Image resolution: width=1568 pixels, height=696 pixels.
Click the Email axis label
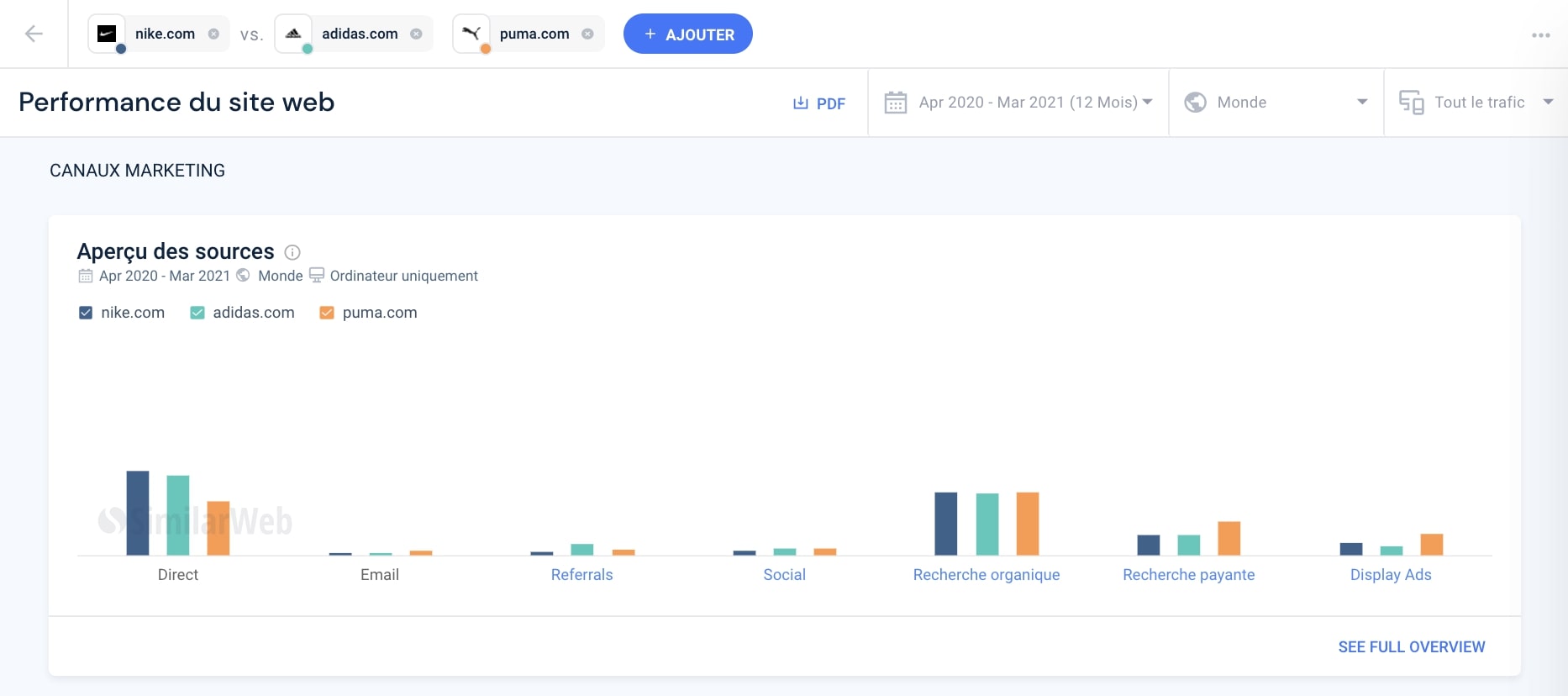click(x=380, y=575)
